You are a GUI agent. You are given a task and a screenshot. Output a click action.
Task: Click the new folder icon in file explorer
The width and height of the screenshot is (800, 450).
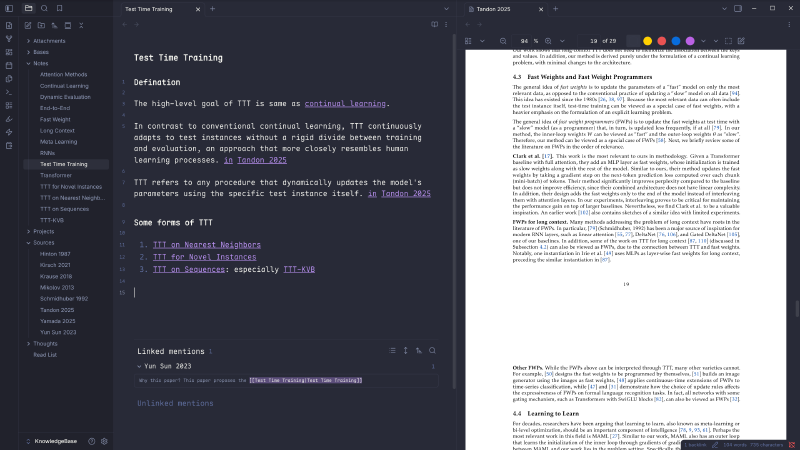[41, 26]
